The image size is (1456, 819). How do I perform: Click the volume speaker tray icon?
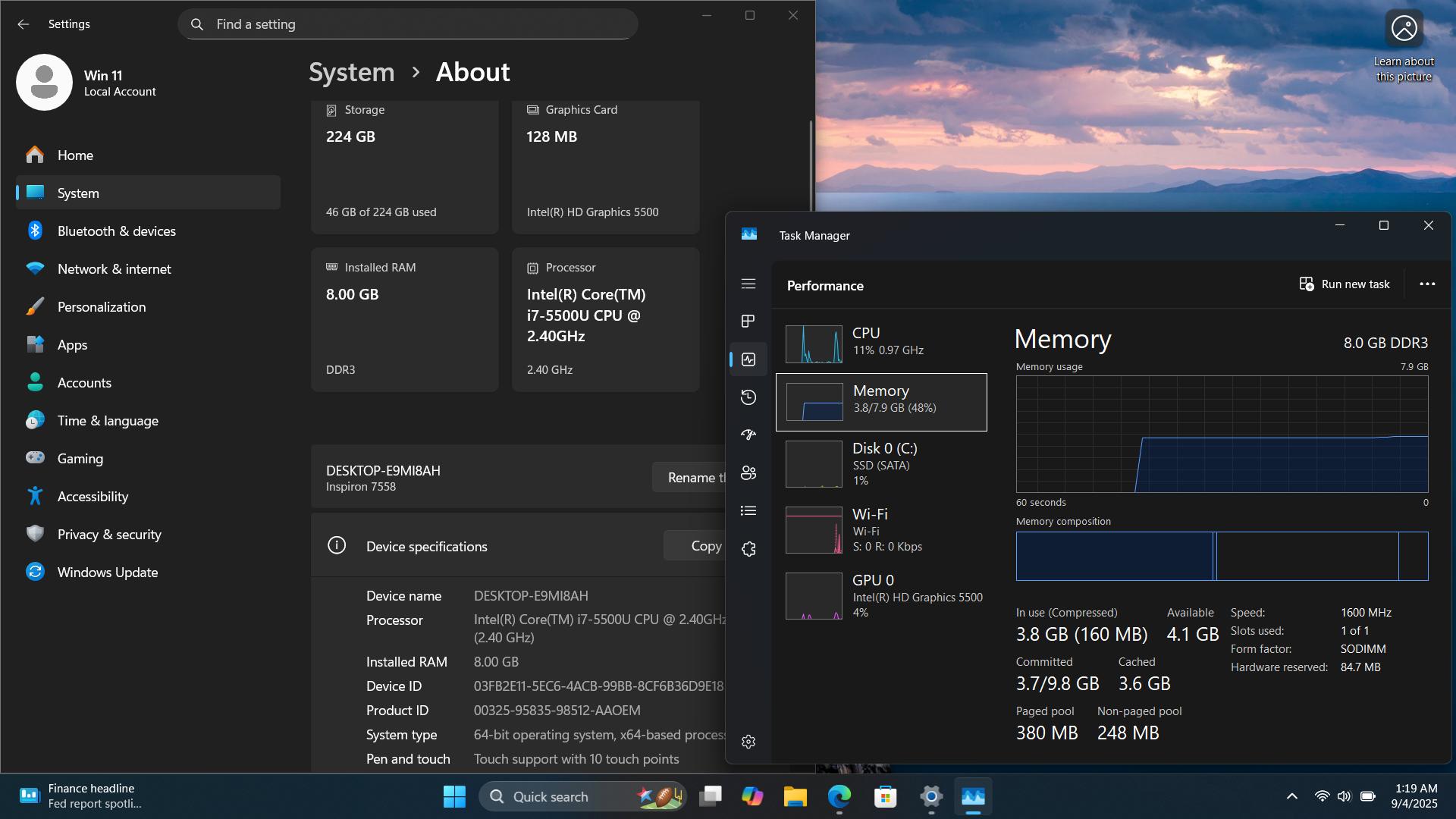(x=1345, y=796)
